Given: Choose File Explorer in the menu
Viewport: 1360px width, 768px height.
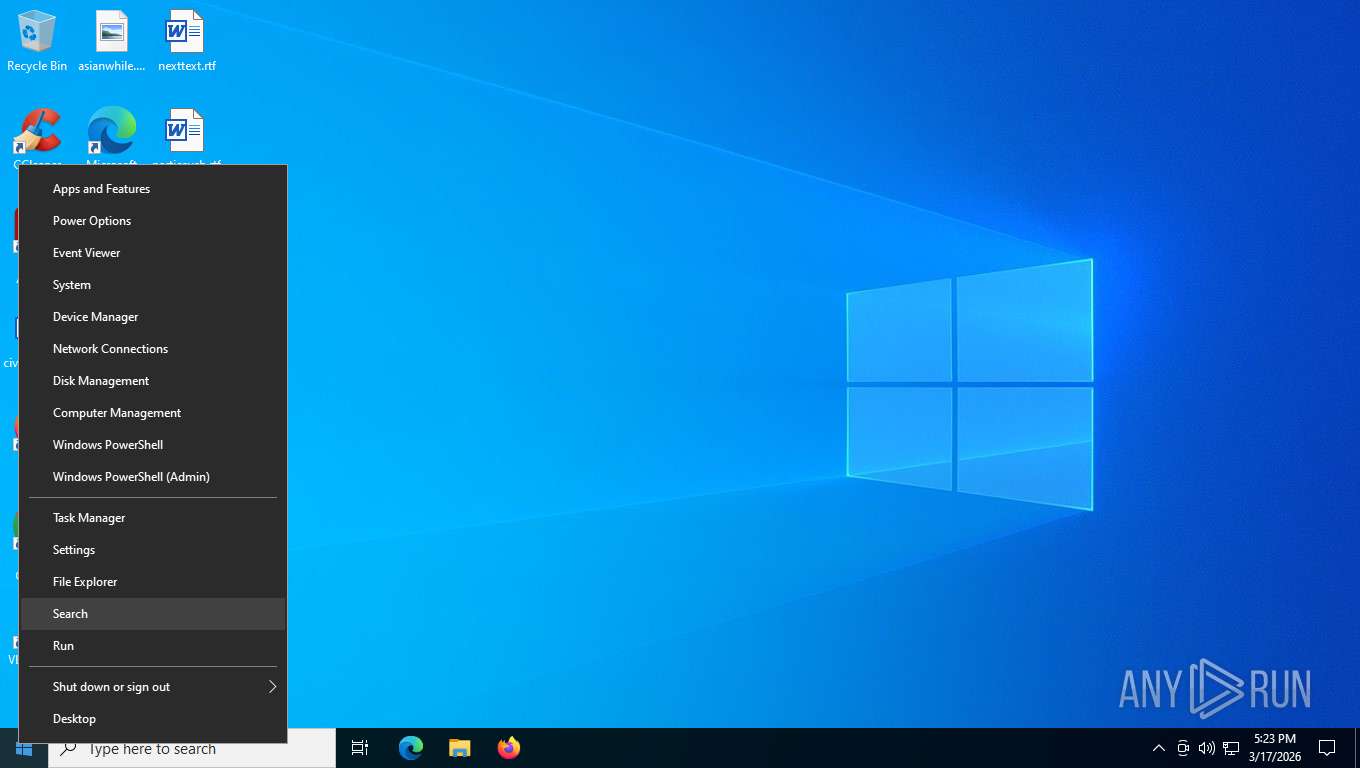Looking at the screenshot, I should pos(153,582).
